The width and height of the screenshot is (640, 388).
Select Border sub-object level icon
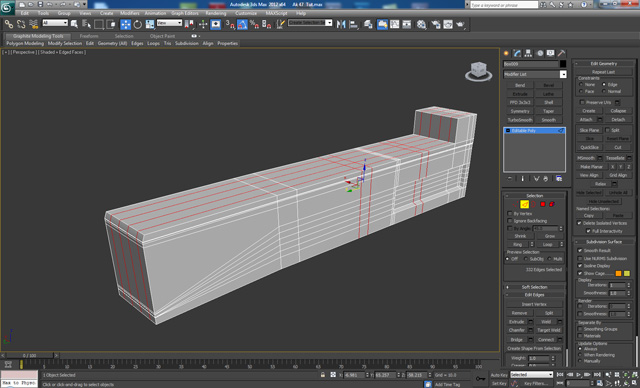(x=533, y=204)
